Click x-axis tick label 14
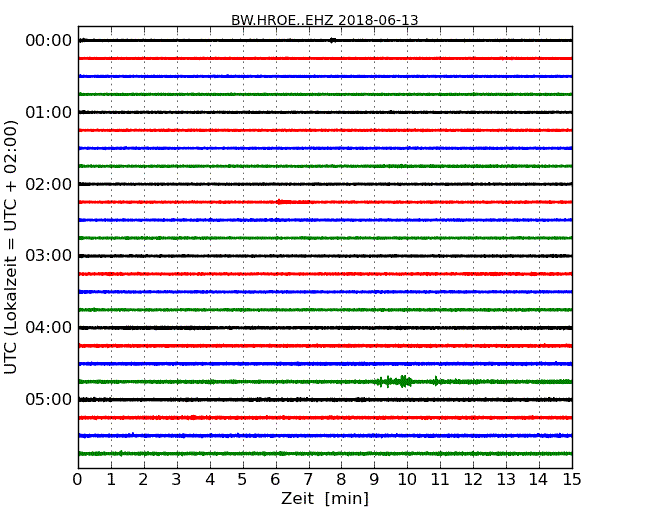 click(539, 480)
